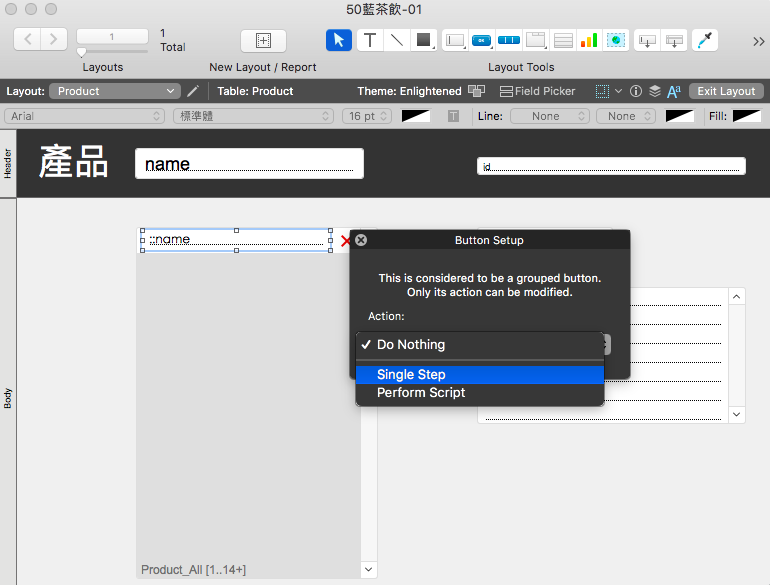
Task: Click the change theme icon
Action: 476,91
